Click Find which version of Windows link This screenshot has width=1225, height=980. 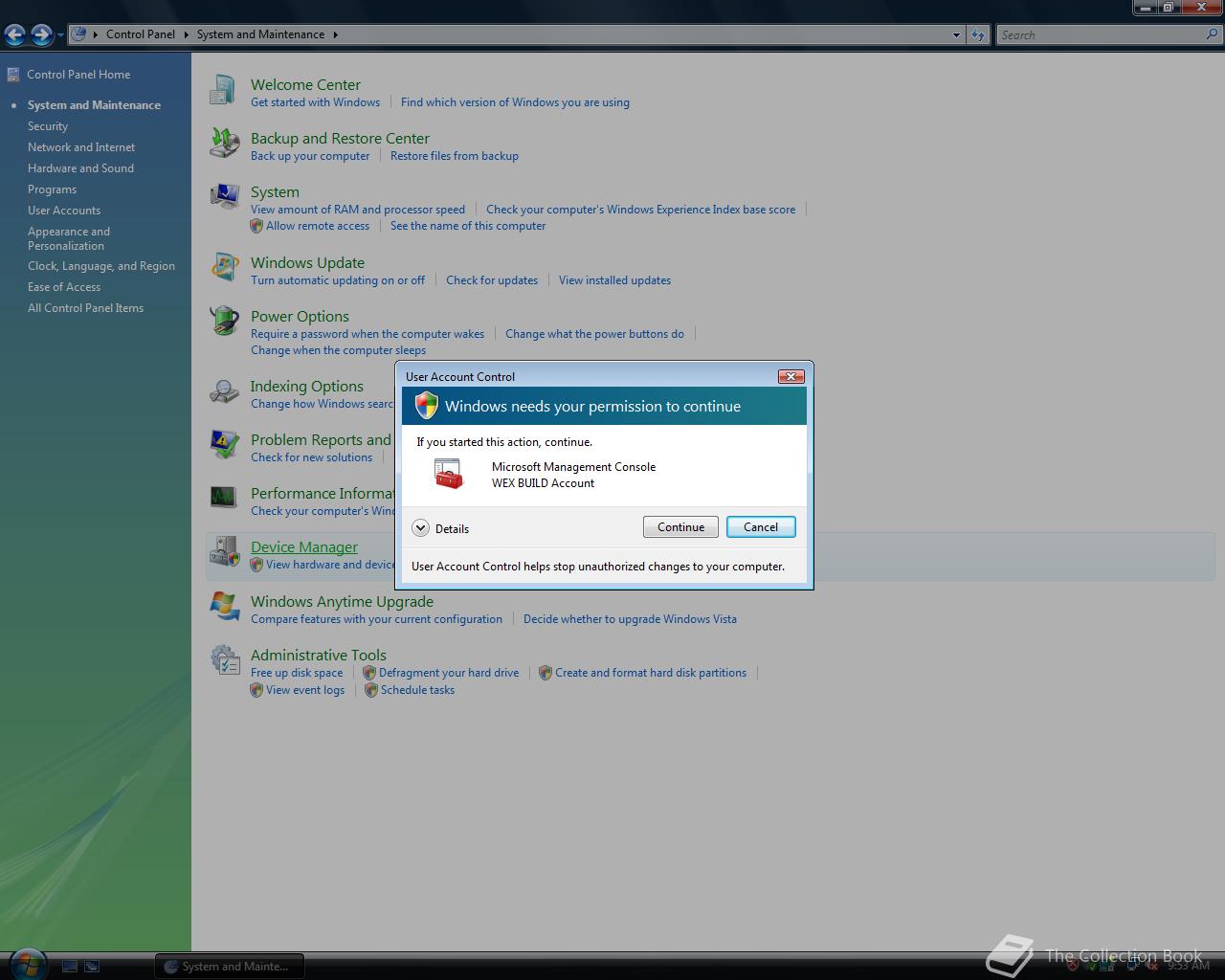[x=515, y=102]
